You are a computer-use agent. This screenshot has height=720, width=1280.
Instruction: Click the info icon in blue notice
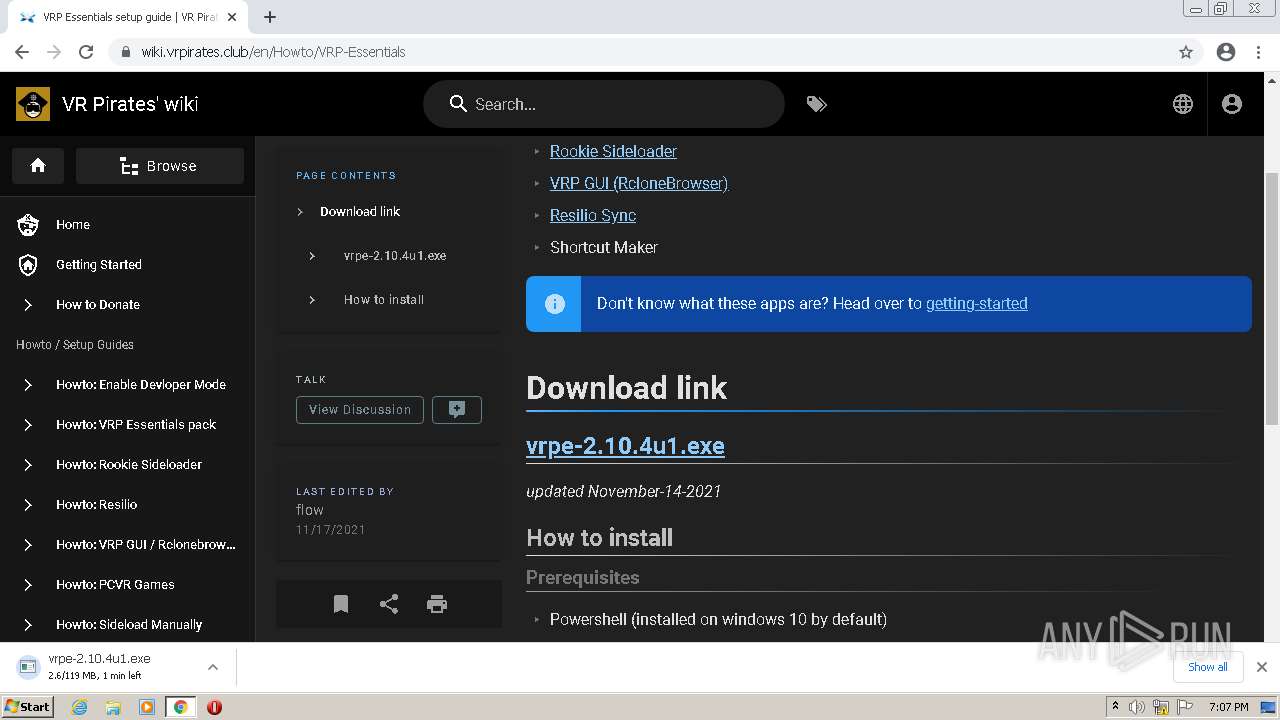[554, 304]
